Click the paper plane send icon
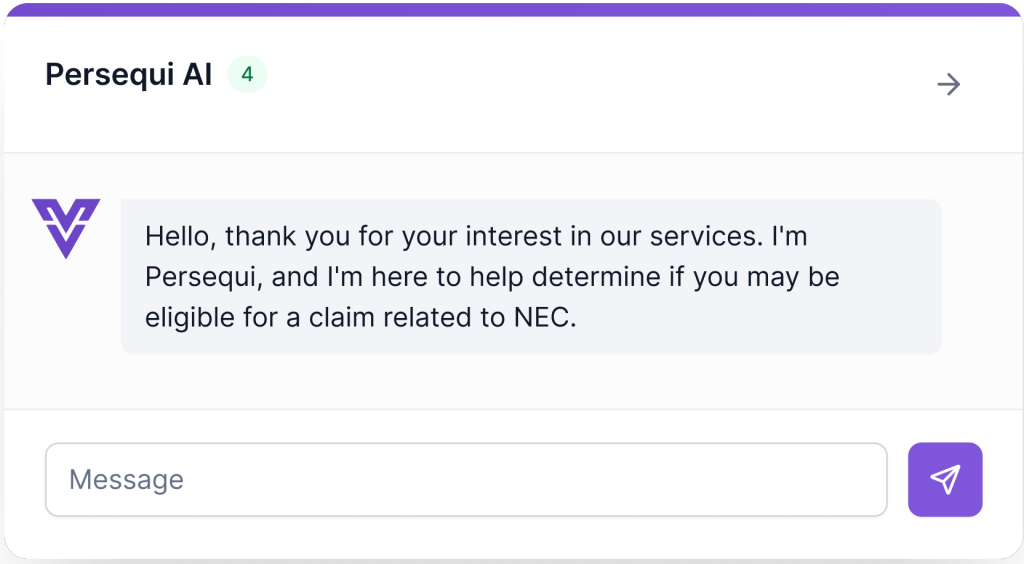The width and height of the screenshot is (1024, 564). pos(945,480)
